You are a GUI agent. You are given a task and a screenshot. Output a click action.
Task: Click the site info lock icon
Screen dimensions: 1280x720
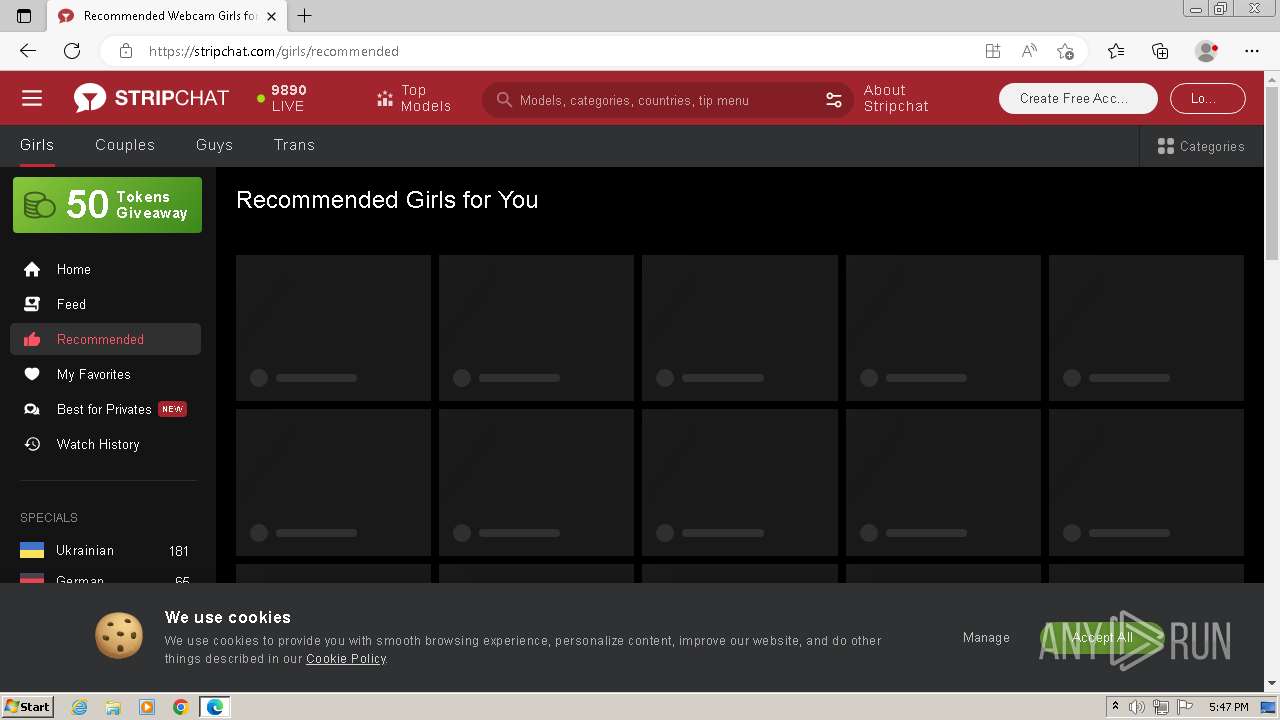125,51
